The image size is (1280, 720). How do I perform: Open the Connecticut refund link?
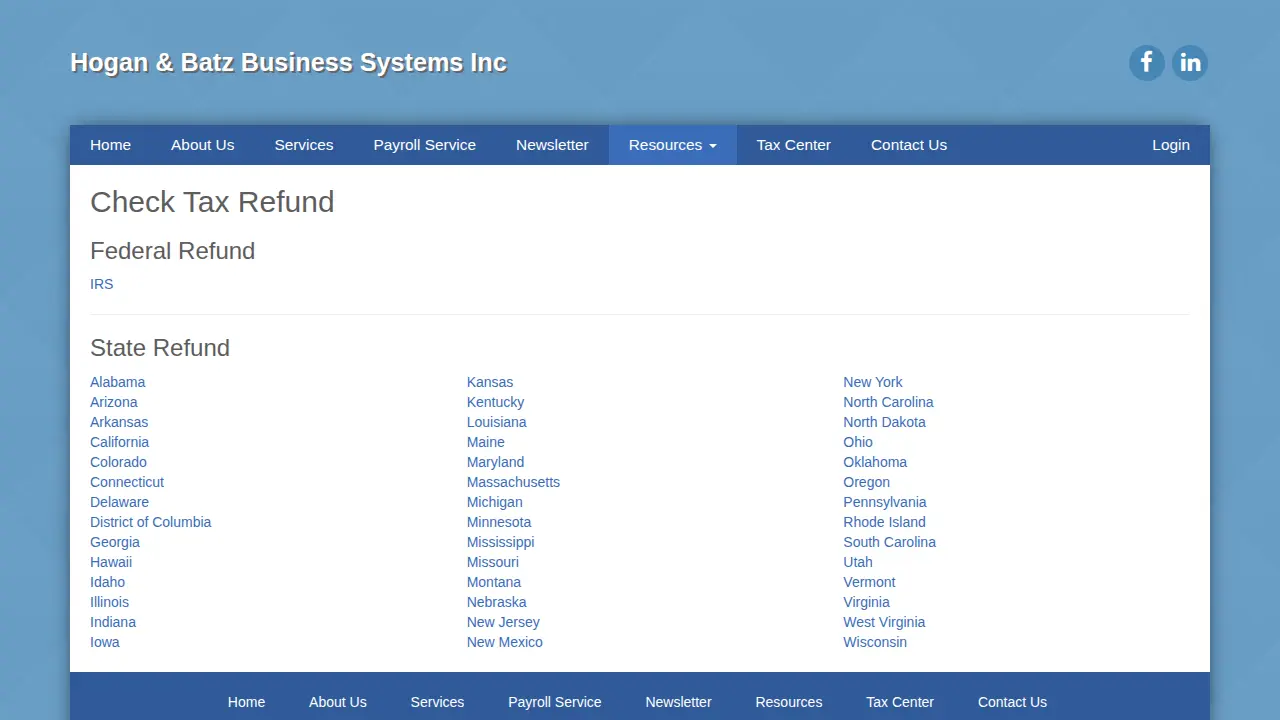point(127,482)
